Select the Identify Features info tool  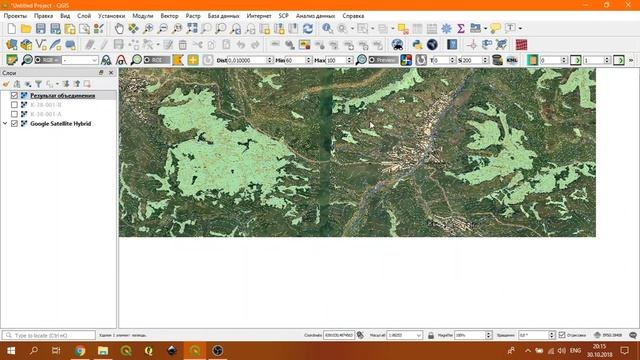tap(327, 29)
